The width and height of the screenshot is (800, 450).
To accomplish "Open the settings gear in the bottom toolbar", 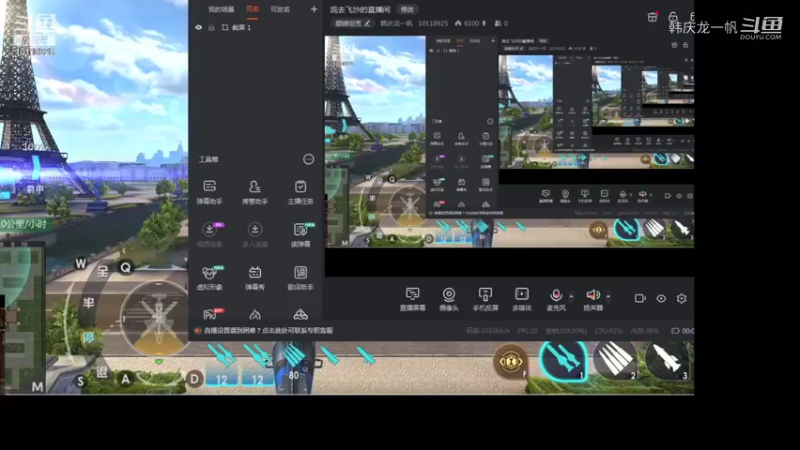I will [x=682, y=298].
